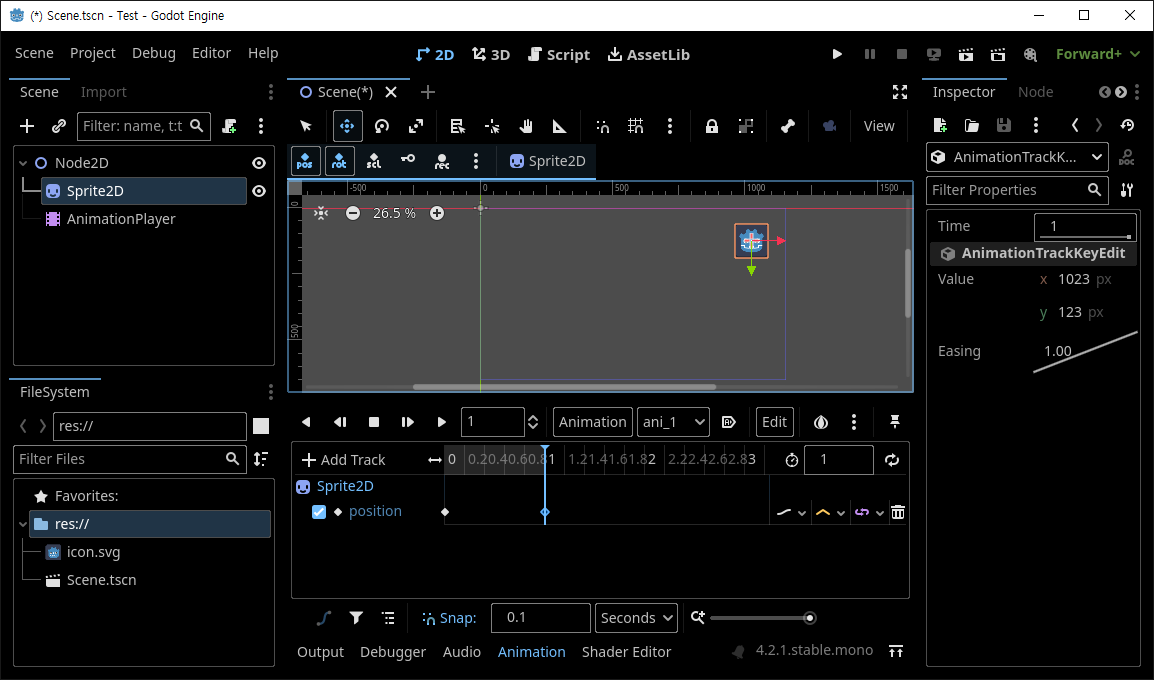Open the ani_1 animation dropdown
The image size is (1154, 680).
(673, 422)
